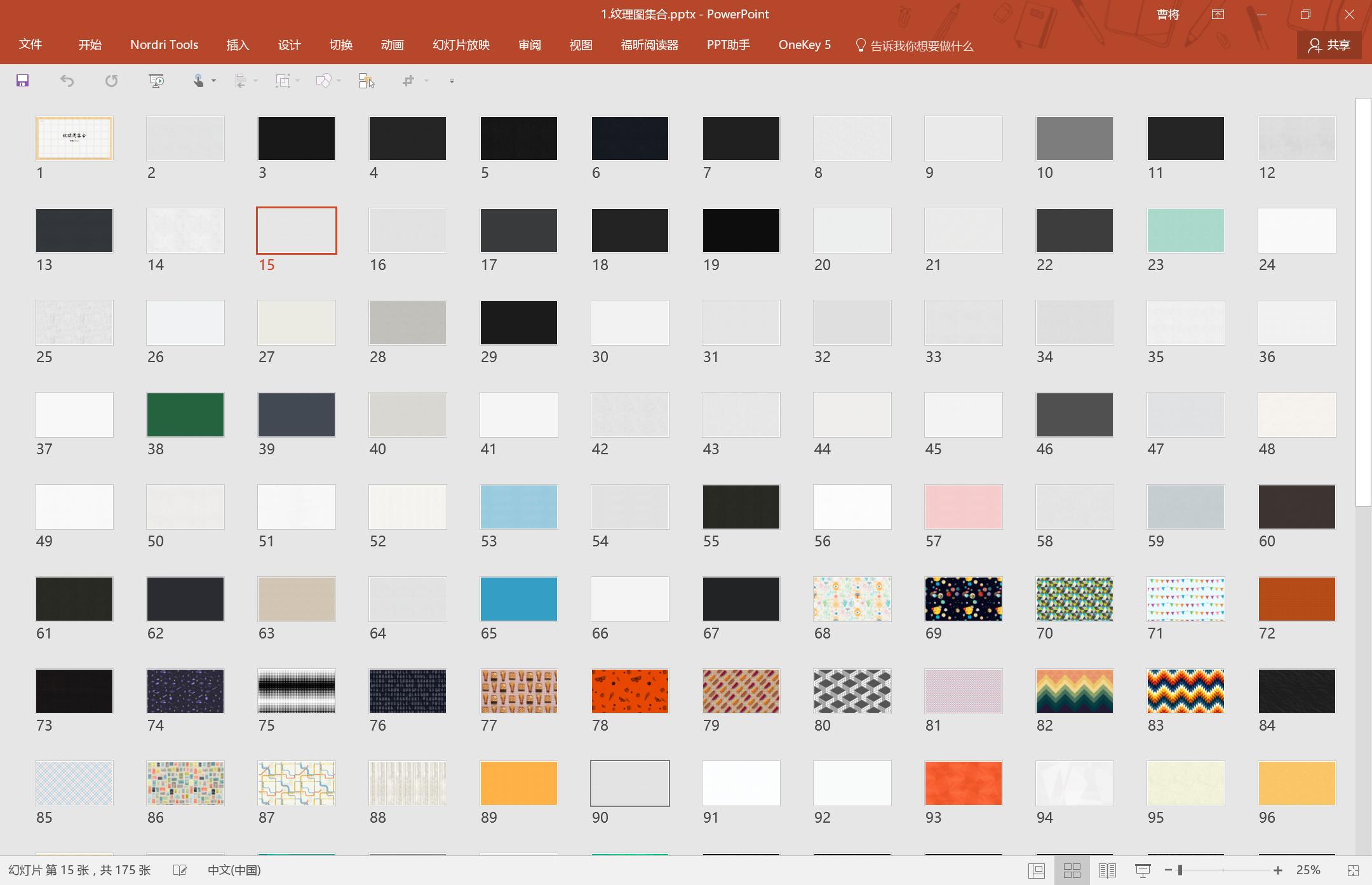Click the 共享 share button

click(x=1329, y=45)
